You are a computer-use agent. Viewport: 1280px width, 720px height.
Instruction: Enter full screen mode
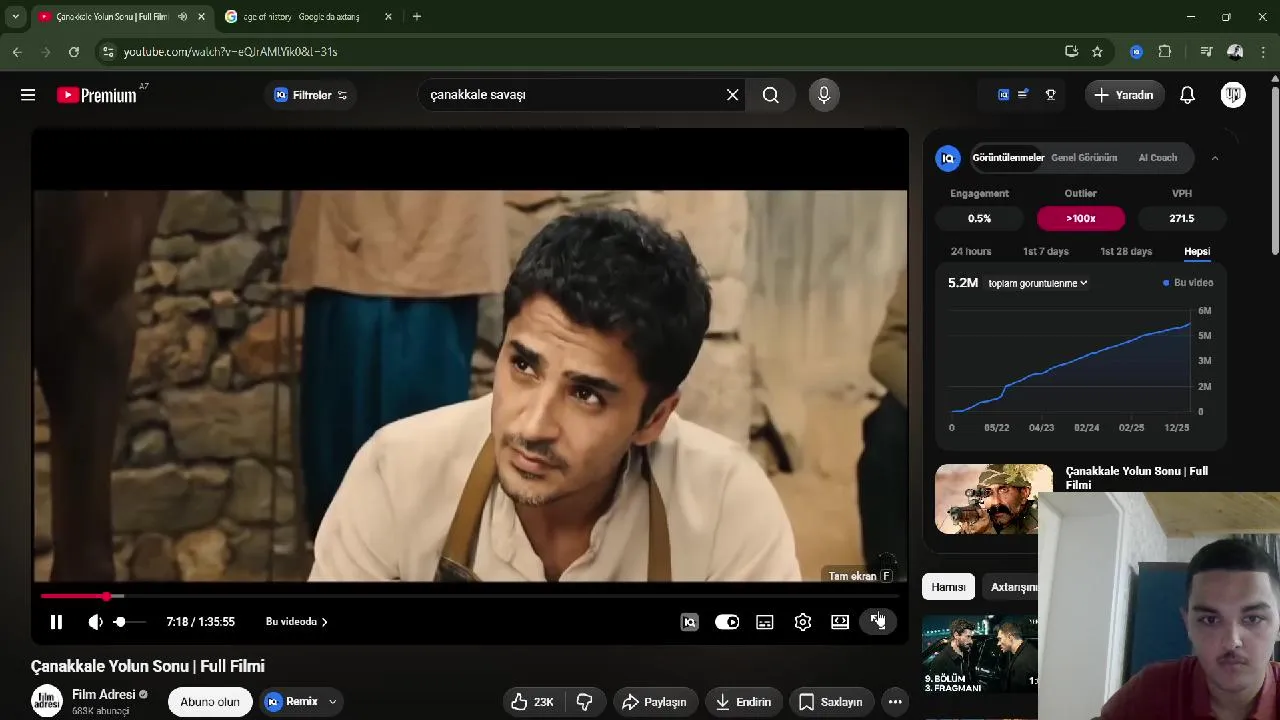[x=877, y=622]
